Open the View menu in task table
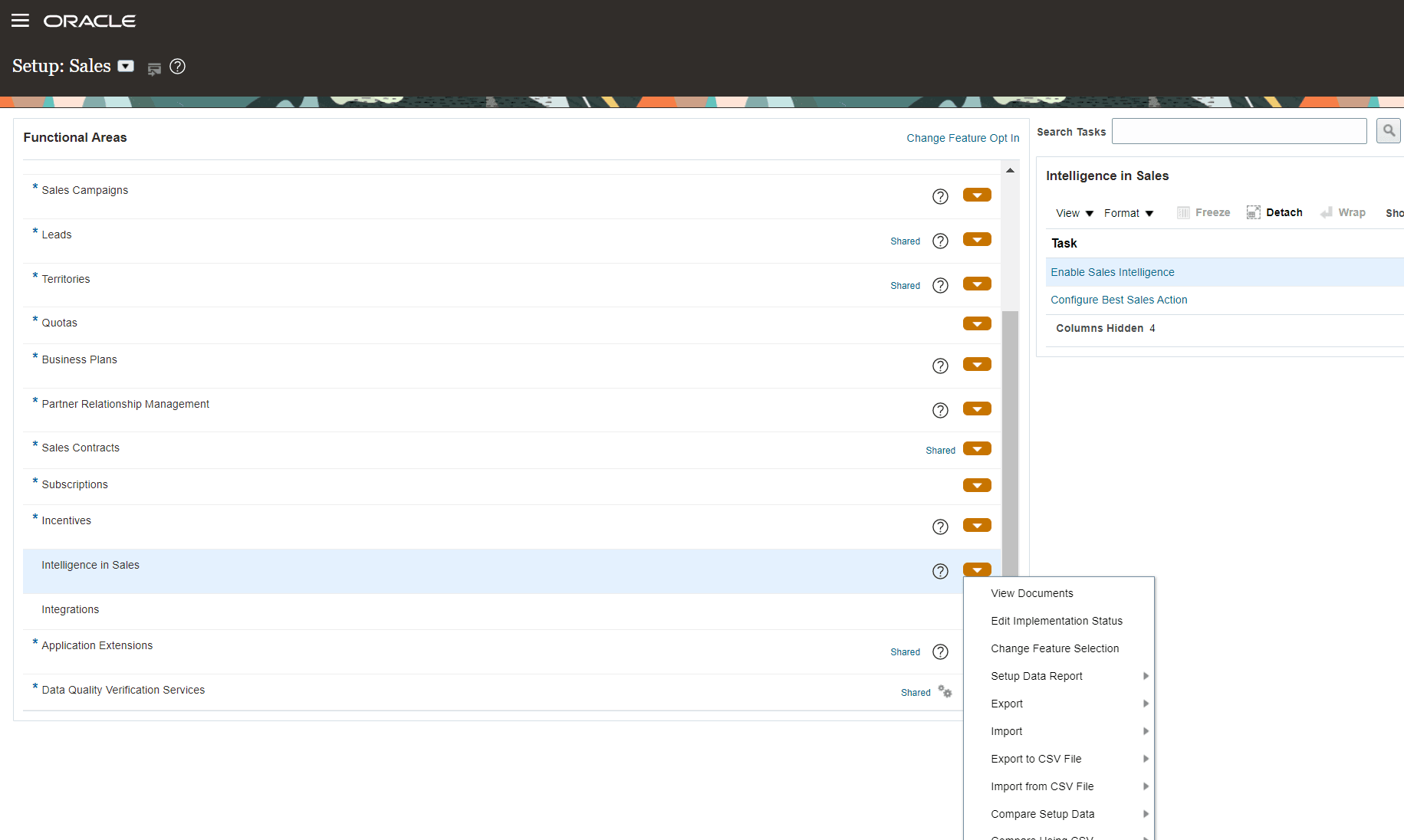Screen dimensions: 1404x840 1074,213
